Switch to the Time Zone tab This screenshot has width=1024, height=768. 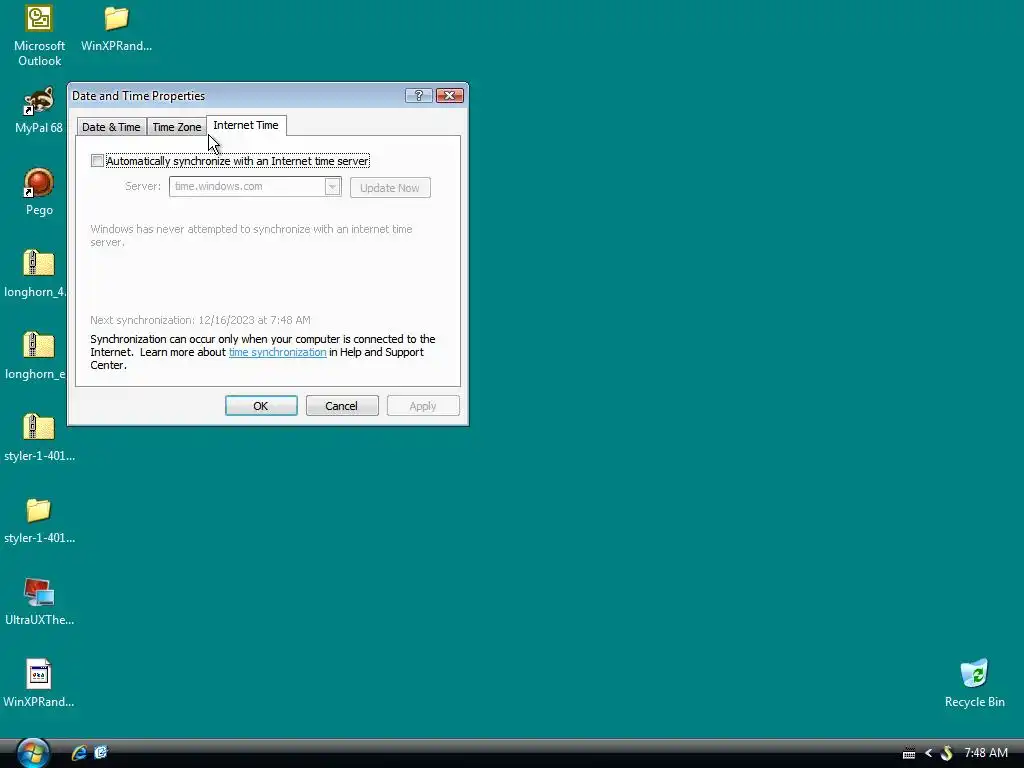point(177,127)
